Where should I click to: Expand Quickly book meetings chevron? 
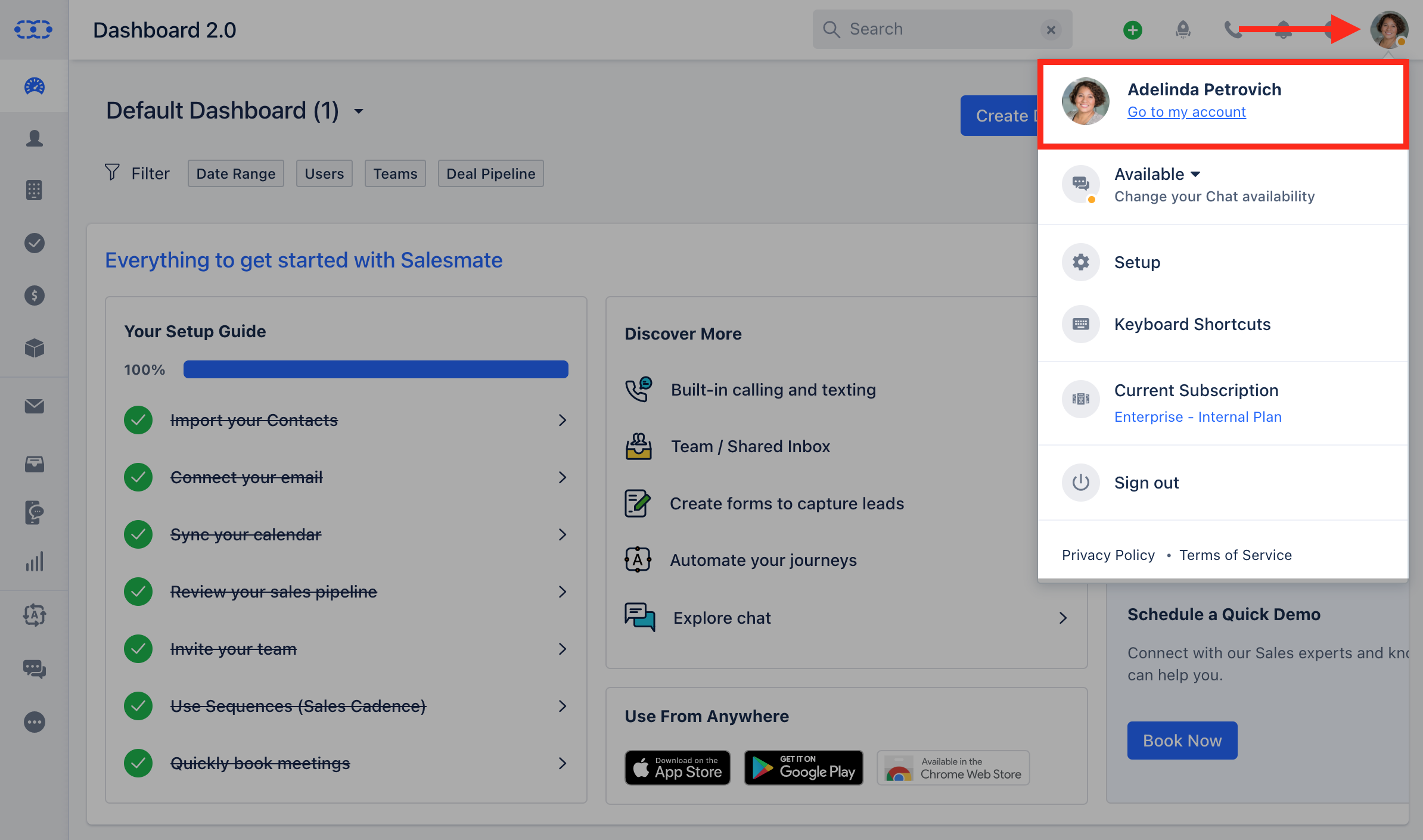(x=562, y=763)
